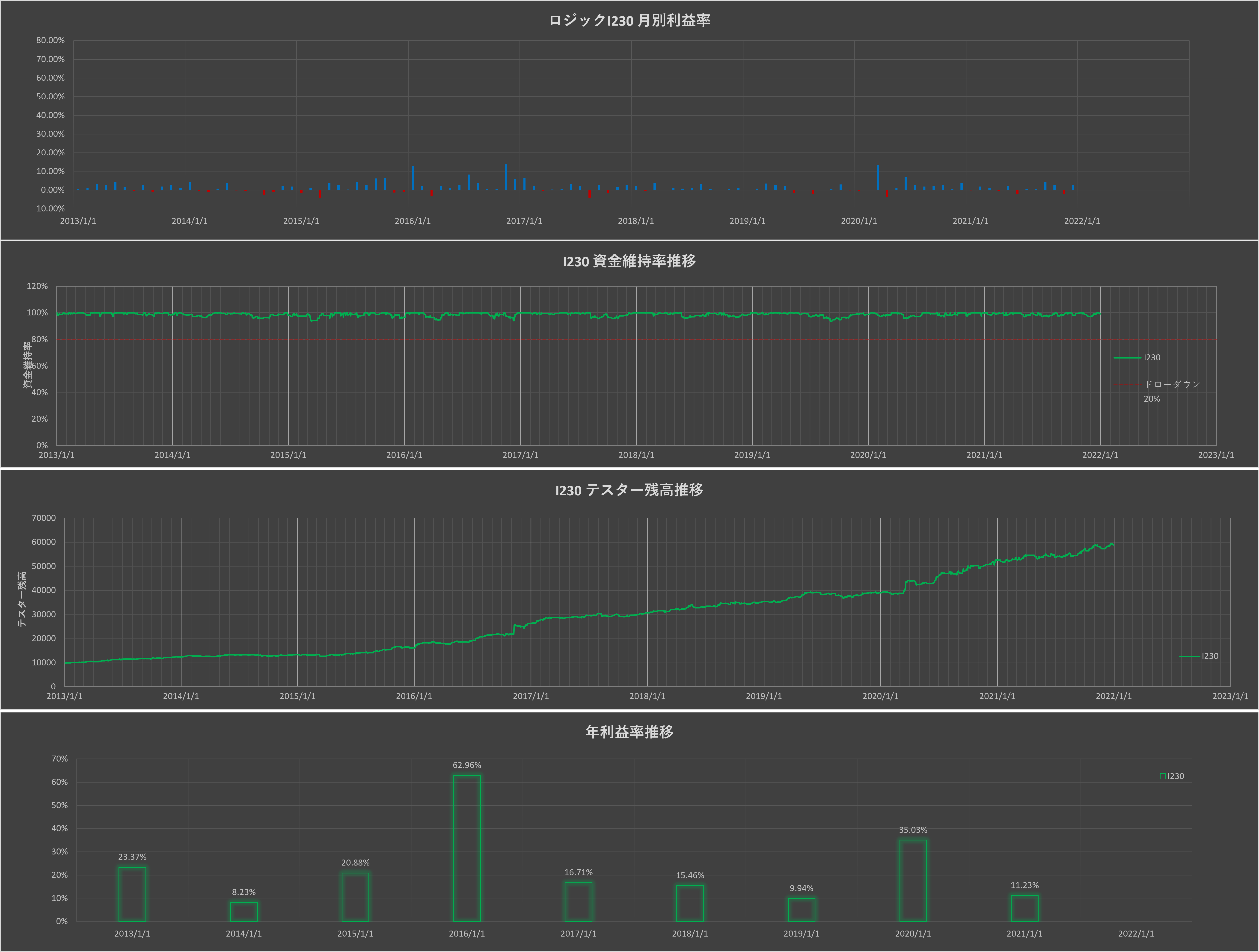Click the 9.94% bar for 2019
Image resolution: width=1259 pixels, height=952 pixels.
[x=801, y=909]
